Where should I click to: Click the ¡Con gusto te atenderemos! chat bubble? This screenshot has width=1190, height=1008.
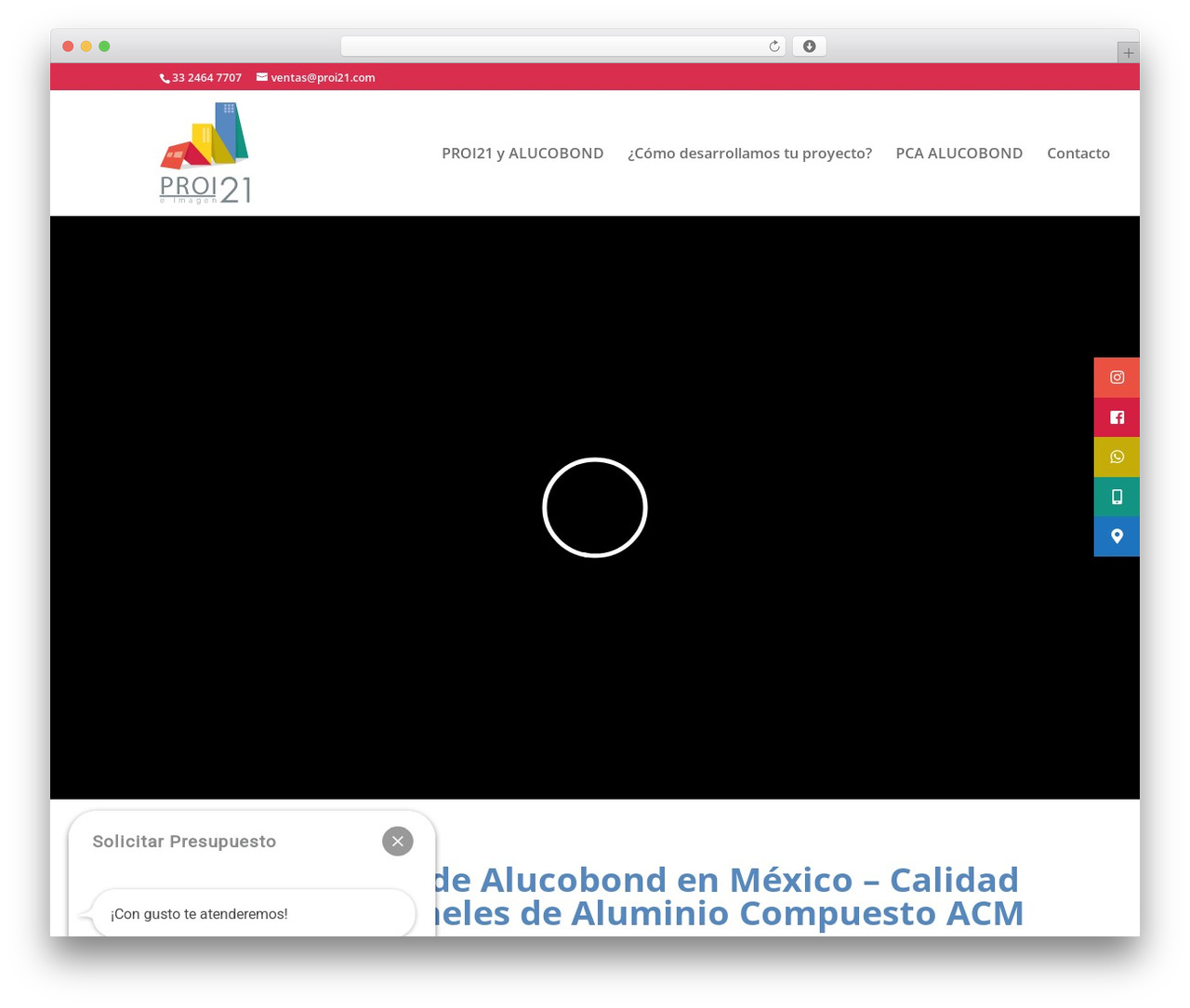(x=253, y=913)
